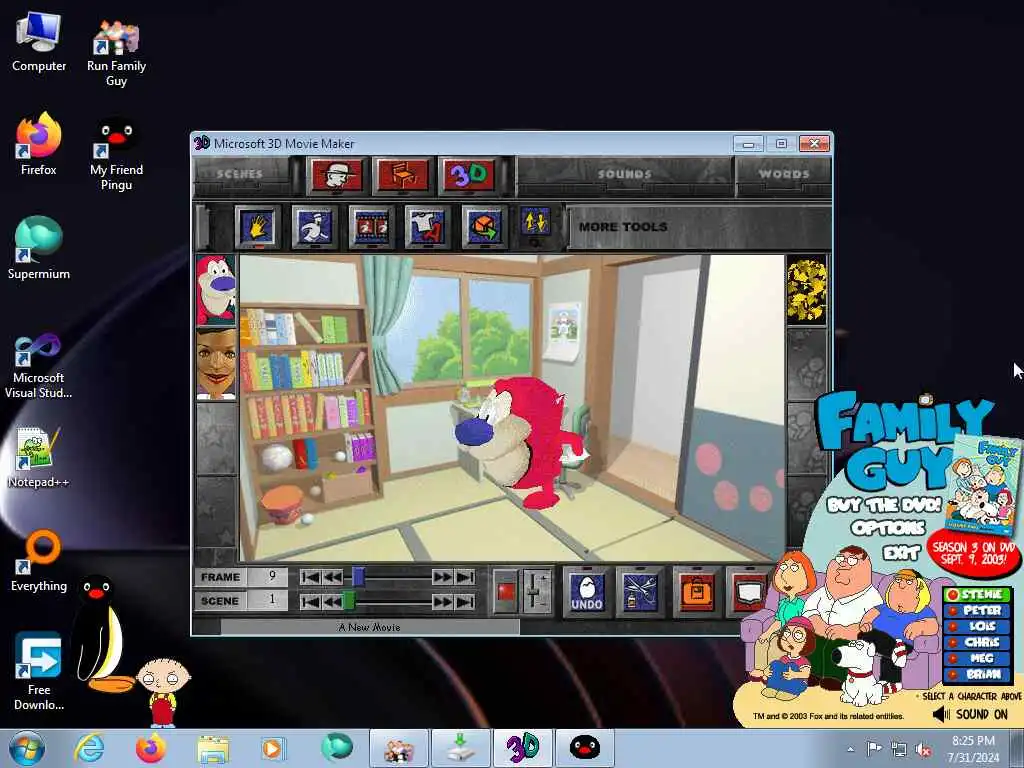Jump to last frame
Viewport: 1024px width, 768px height.
coord(465,577)
